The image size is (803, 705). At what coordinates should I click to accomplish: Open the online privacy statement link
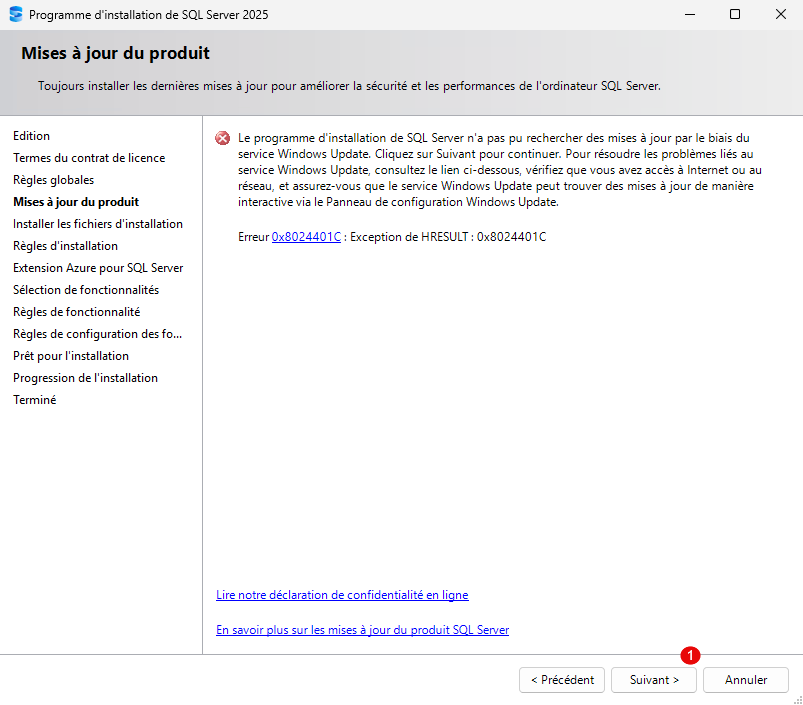(342, 595)
